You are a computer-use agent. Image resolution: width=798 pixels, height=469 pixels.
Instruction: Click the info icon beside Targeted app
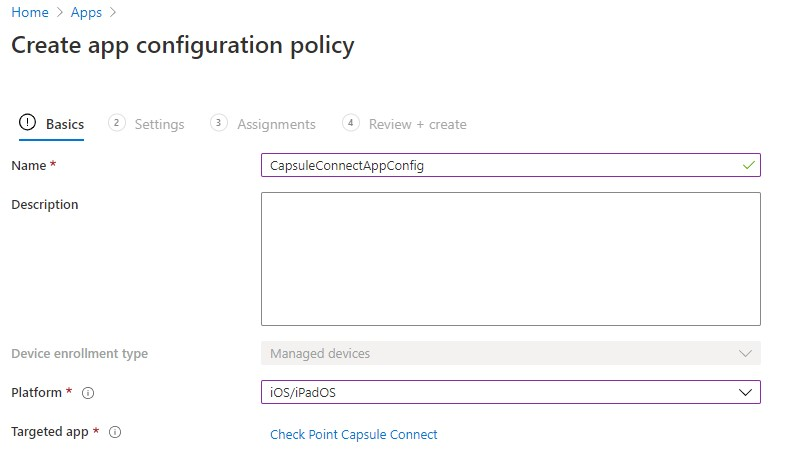[115, 432]
